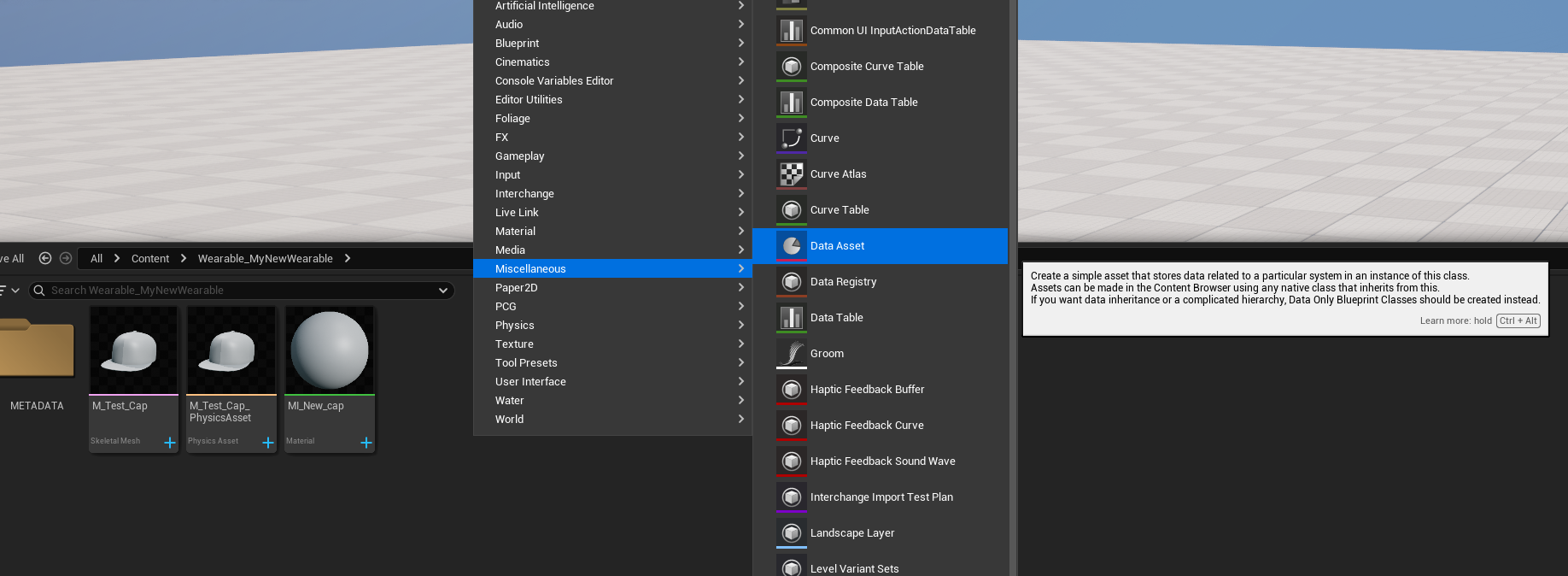The image size is (1568, 576).
Task: Click the Data Table icon
Action: pos(792,318)
